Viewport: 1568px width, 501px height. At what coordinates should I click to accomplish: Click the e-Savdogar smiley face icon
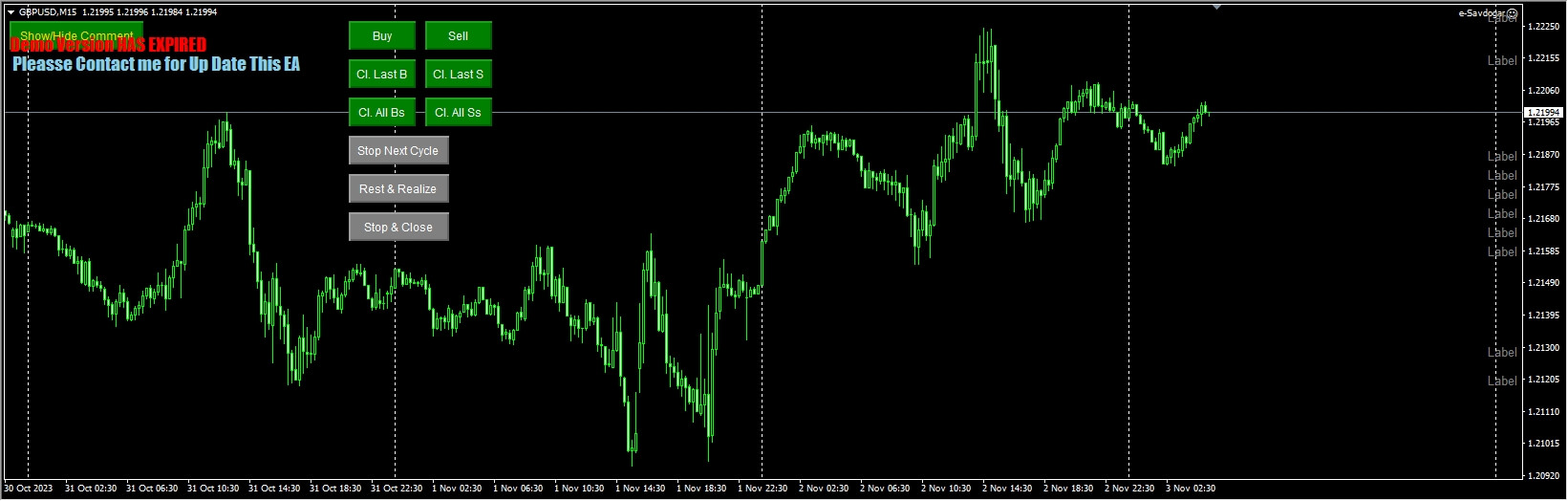[1513, 13]
